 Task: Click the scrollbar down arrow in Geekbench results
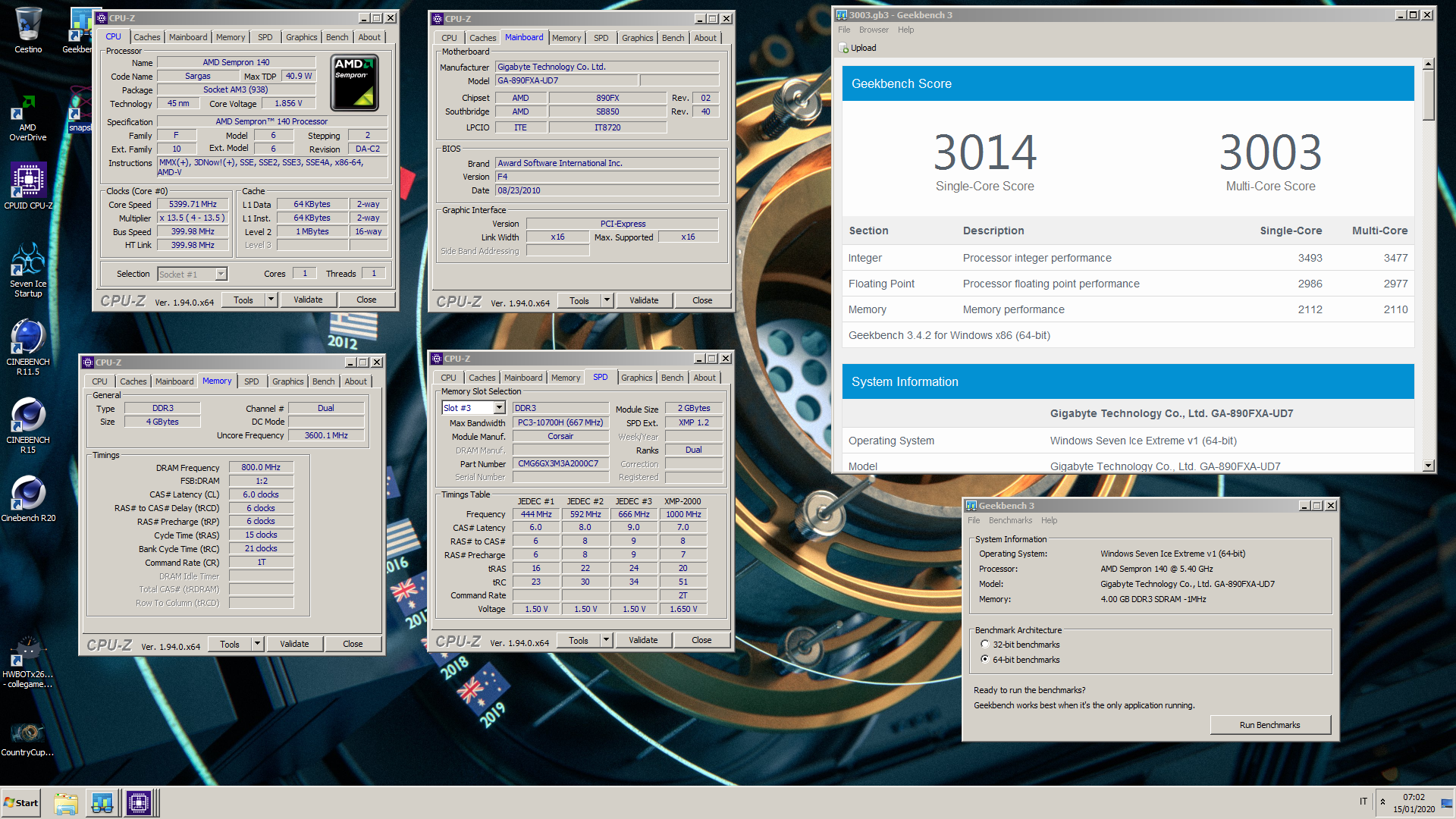coord(1429,466)
